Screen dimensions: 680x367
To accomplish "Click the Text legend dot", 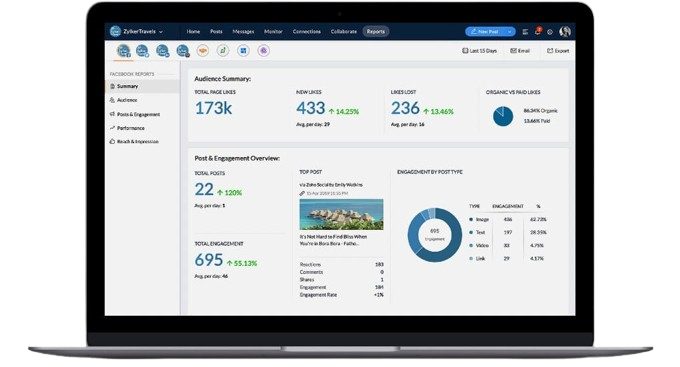I will (471, 233).
